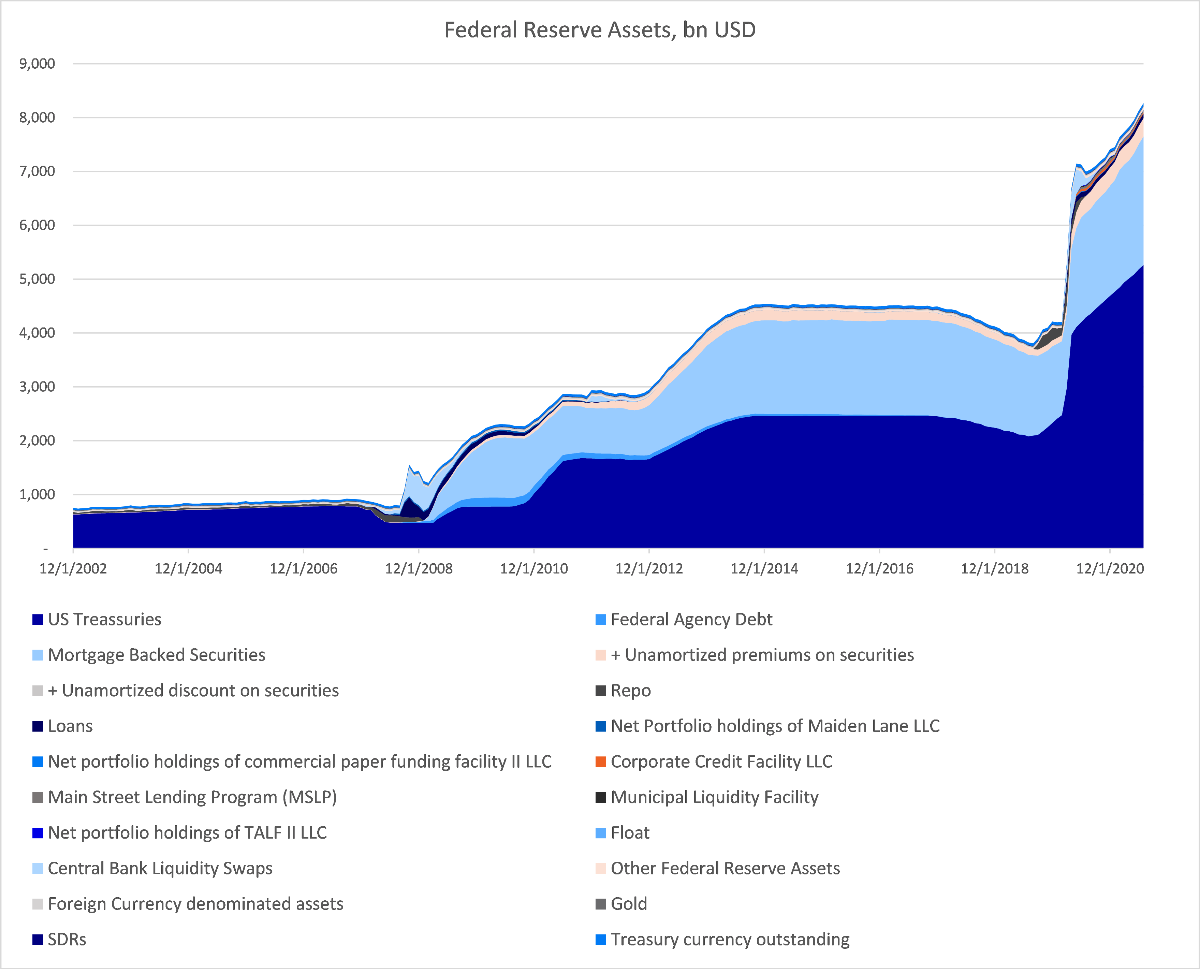Click the Central Bank Liquidity Swaps legend entry
The height and width of the screenshot is (969, 1200).
(160, 868)
